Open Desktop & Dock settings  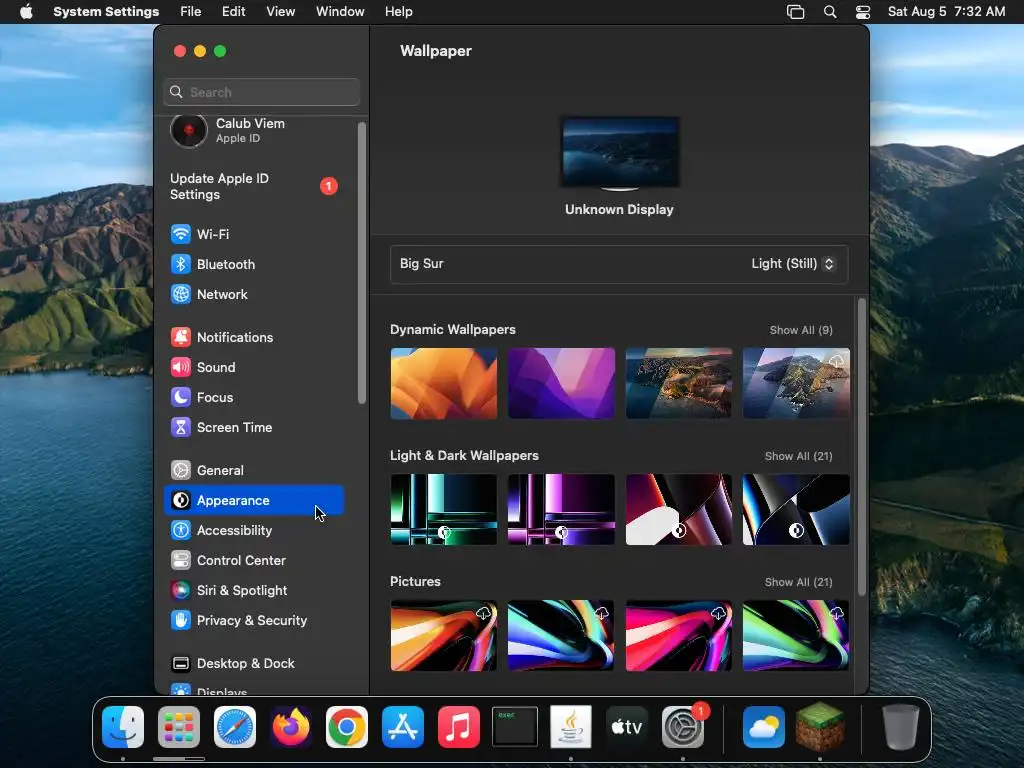coord(254,664)
